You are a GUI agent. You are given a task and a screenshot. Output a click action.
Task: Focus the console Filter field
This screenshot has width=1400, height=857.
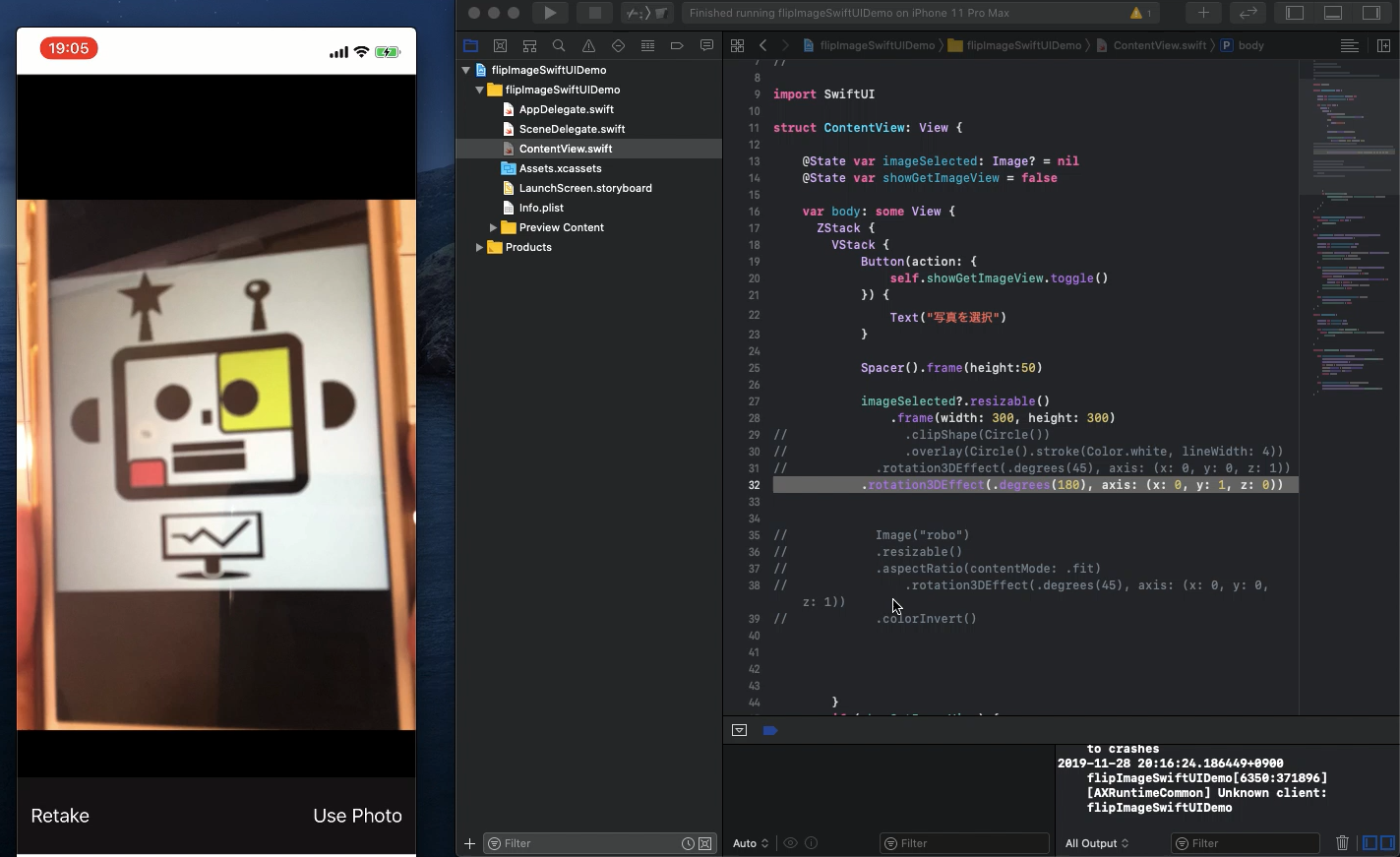(1246, 843)
